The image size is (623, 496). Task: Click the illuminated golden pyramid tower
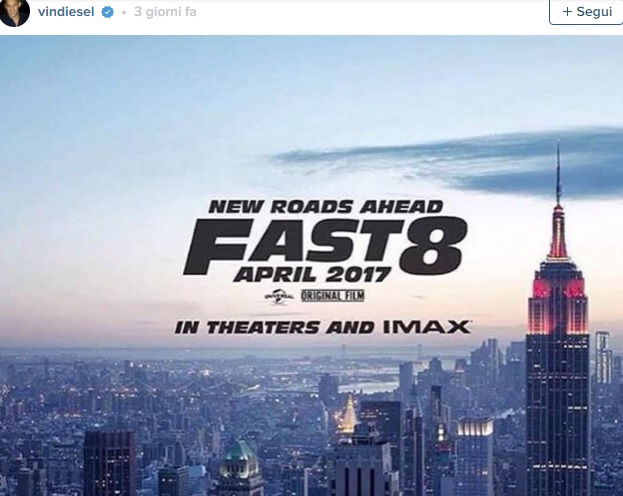(x=349, y=415)
